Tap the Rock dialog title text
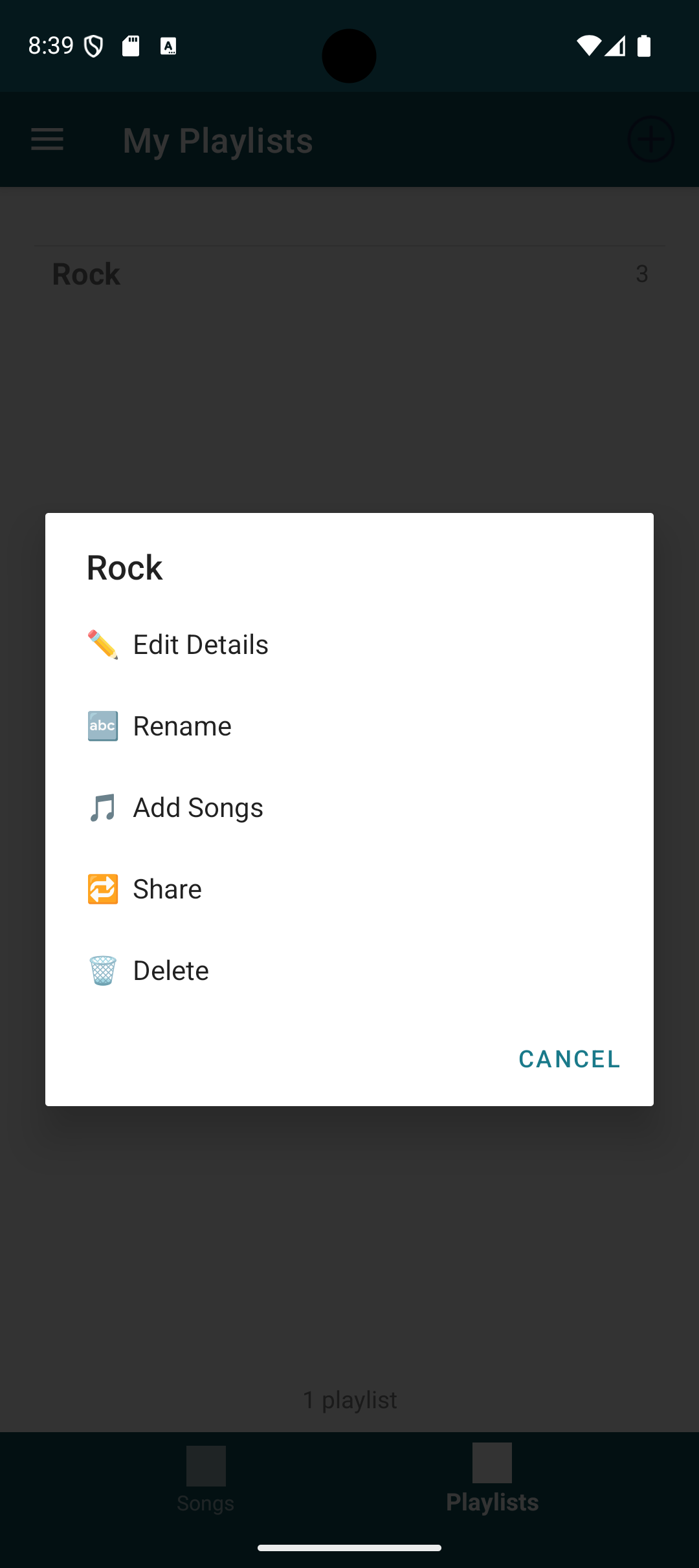Image resolution: width=699 pixels, height=1568 pixels. 125,567
